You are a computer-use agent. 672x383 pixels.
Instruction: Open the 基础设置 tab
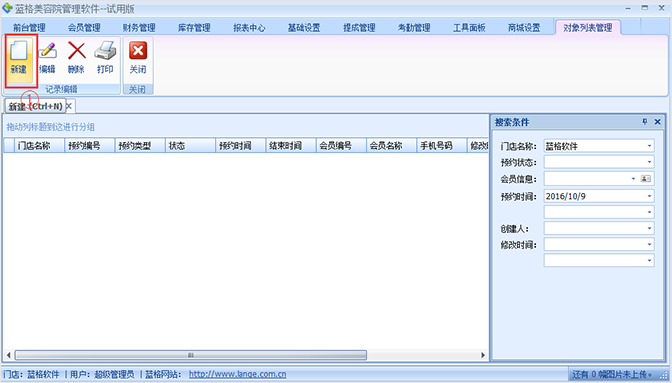(304, 28)
